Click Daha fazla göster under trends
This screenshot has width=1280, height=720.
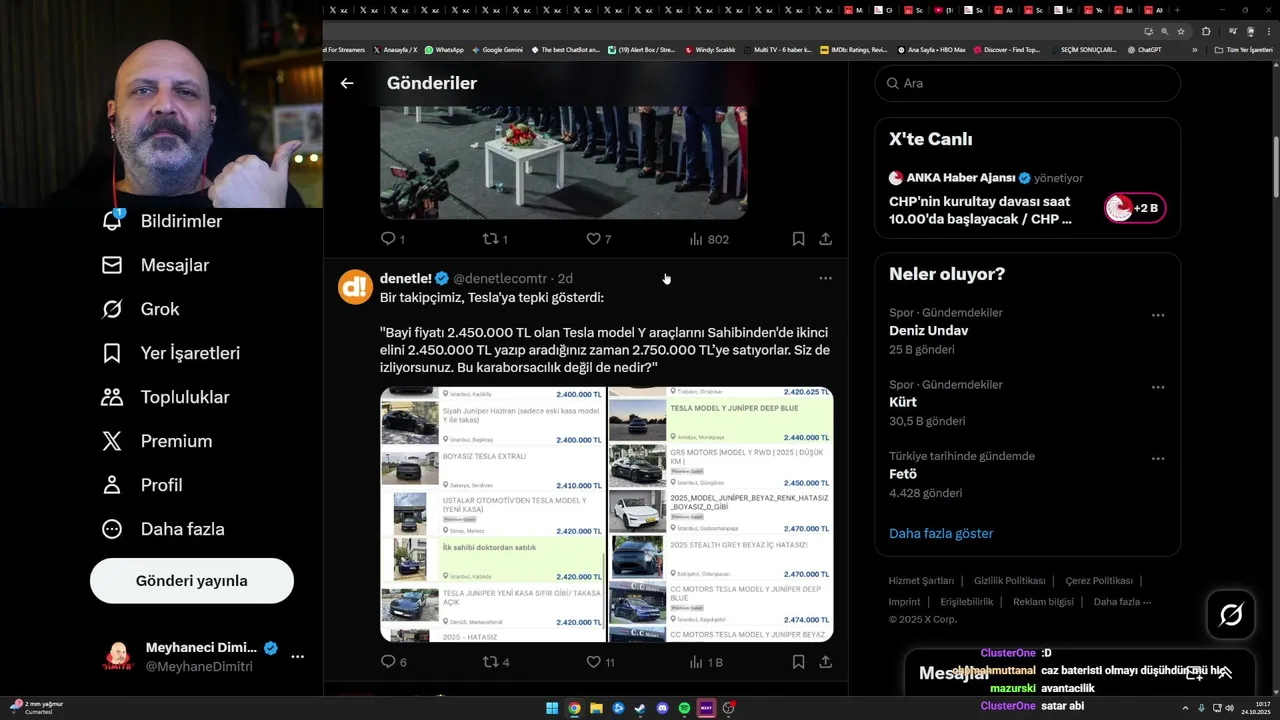pos(941,533)
